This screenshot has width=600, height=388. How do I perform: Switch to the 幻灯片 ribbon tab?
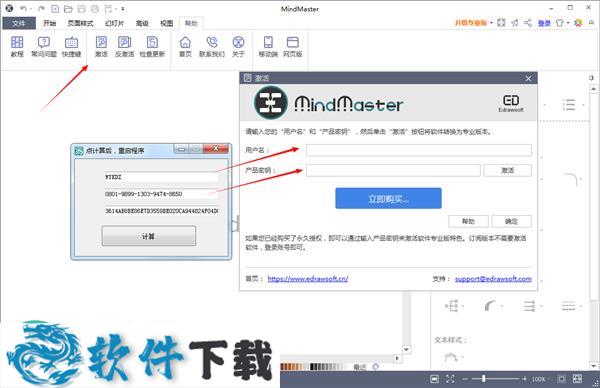point(115,23)
